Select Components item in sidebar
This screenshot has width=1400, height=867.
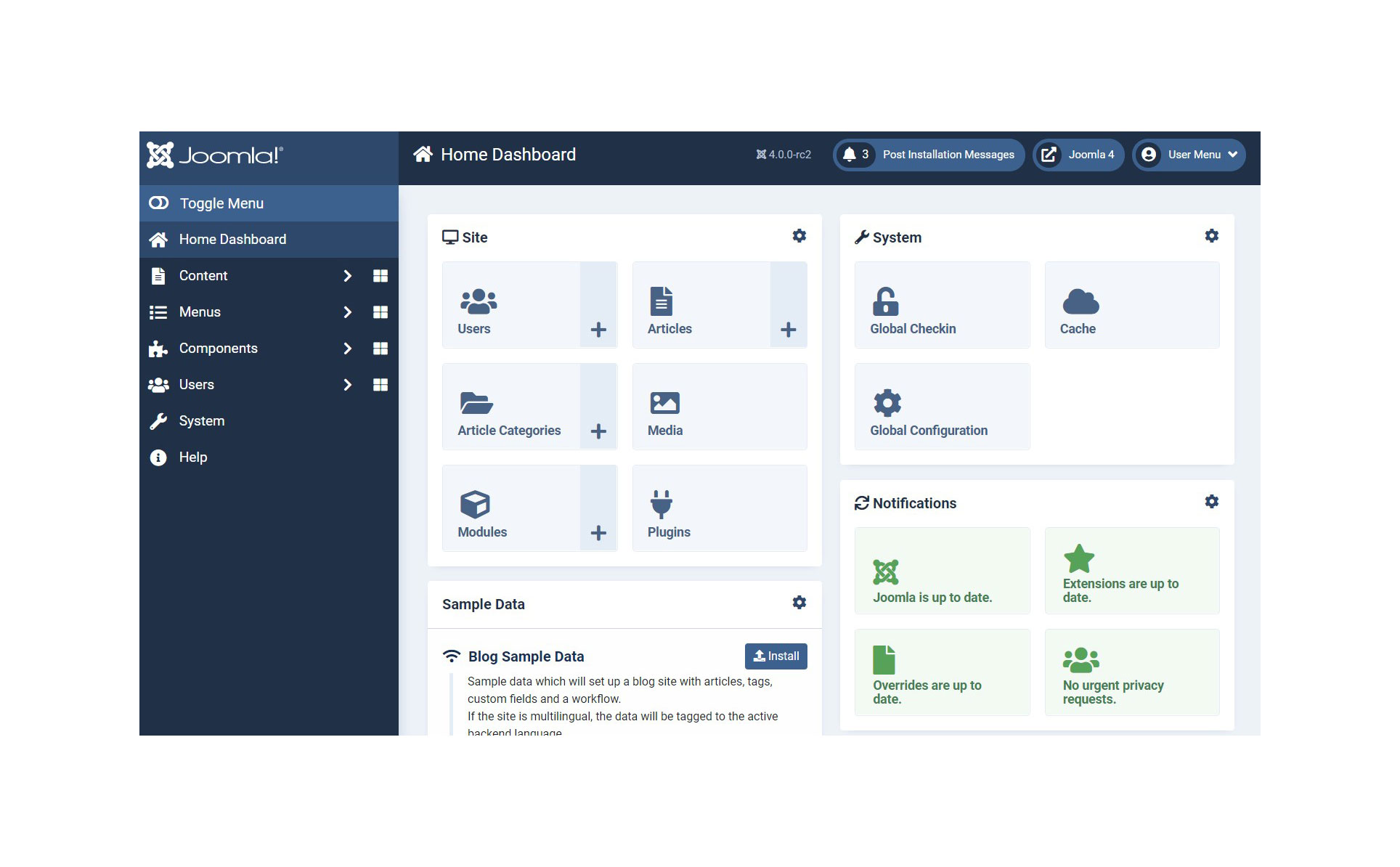(218, 349)
